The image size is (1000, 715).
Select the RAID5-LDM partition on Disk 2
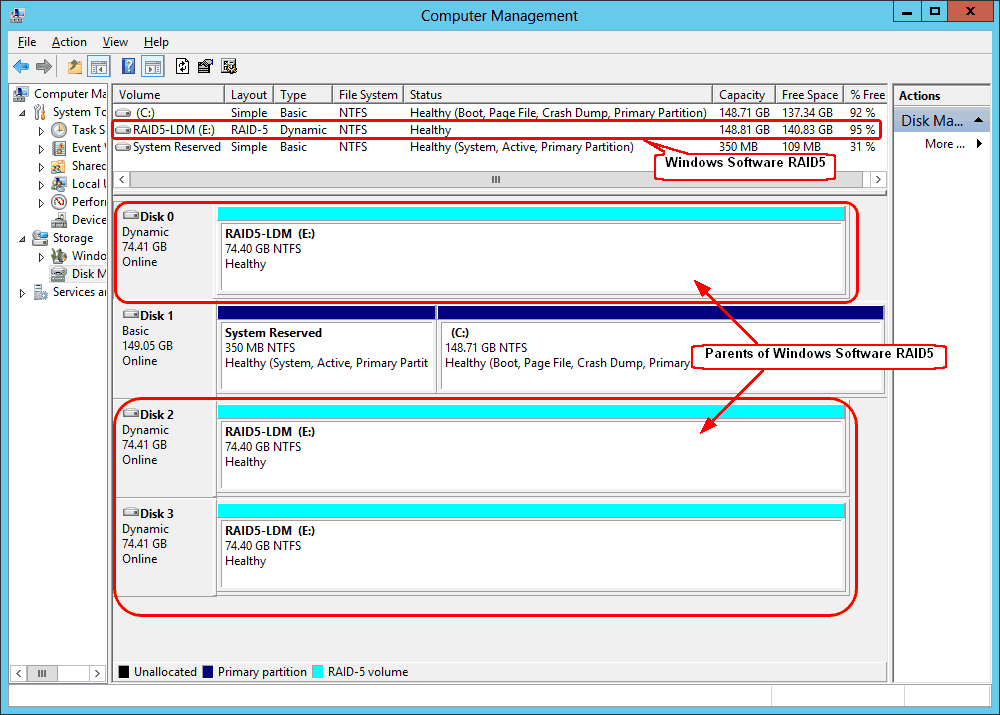tap(531, 449)
